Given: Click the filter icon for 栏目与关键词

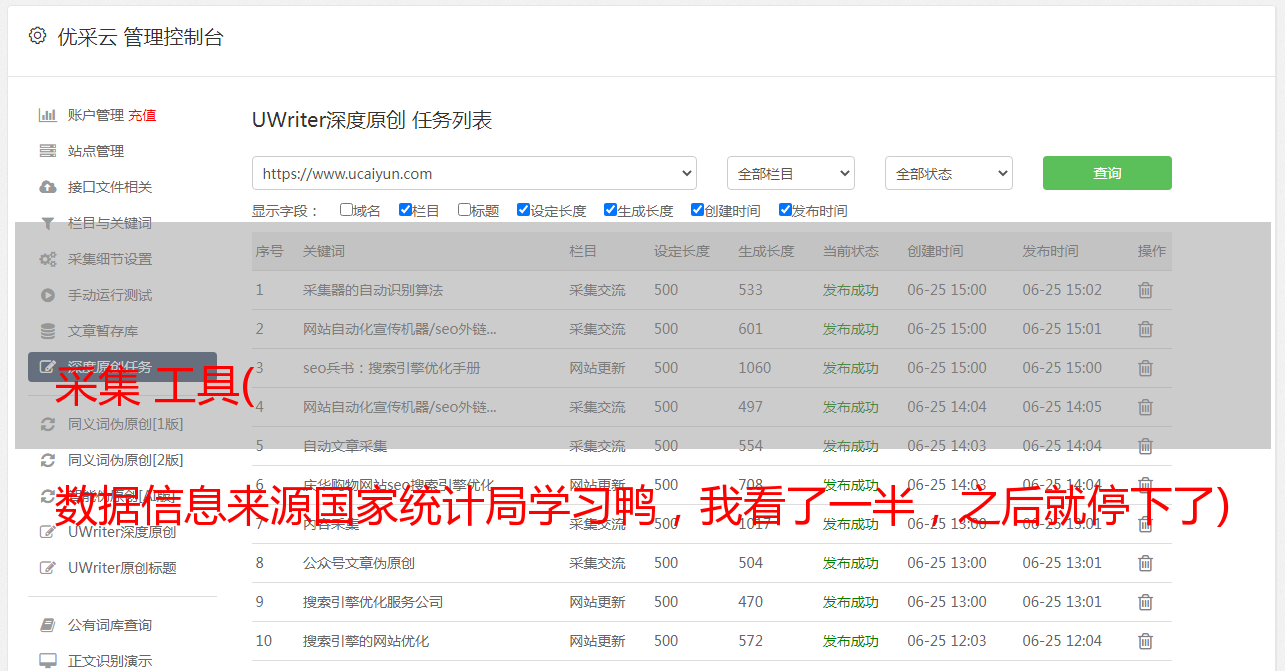Looking at the screenshot, I should 47,223.
